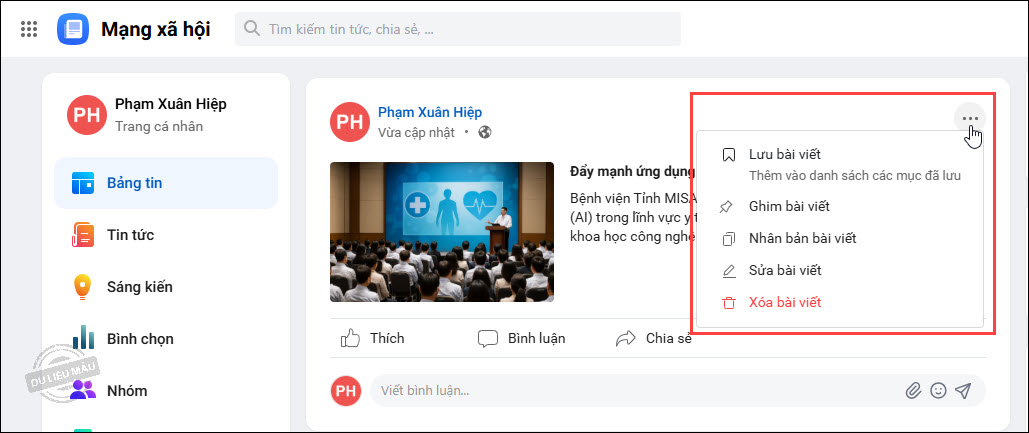Open the emoji picker smiley icon
Screen dimensions: 1029x433
(938, 391)
